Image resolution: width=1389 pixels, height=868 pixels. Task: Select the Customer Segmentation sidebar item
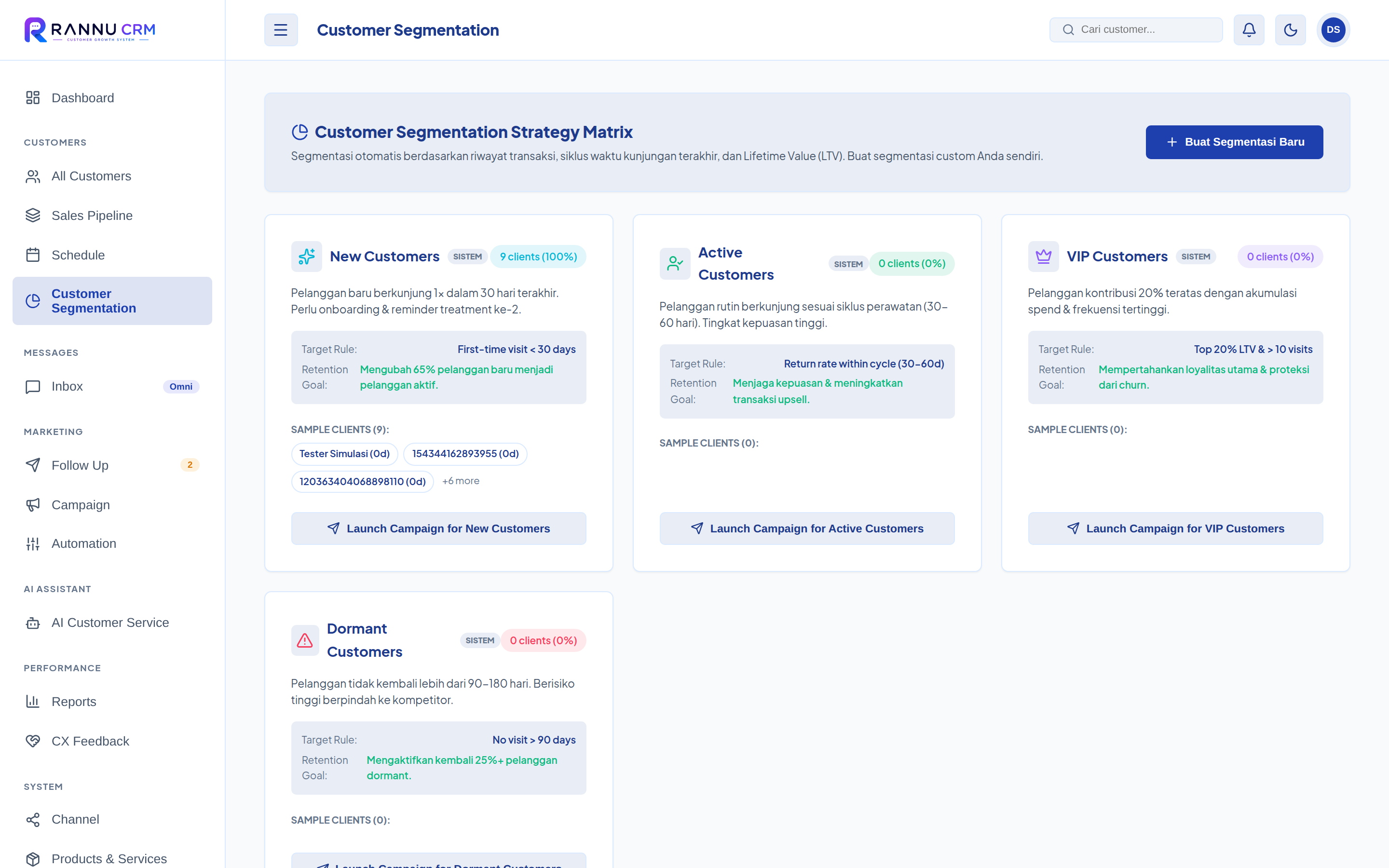[112, 301]
